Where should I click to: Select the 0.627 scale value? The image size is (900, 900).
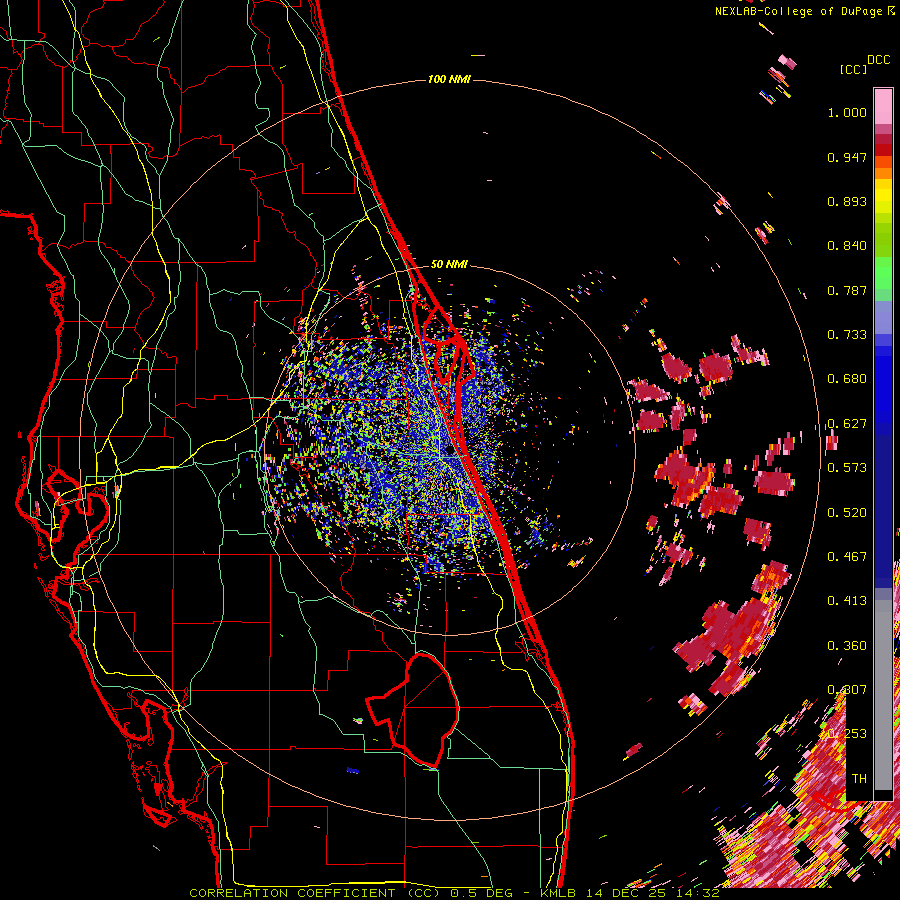click(x=847, y=424)
